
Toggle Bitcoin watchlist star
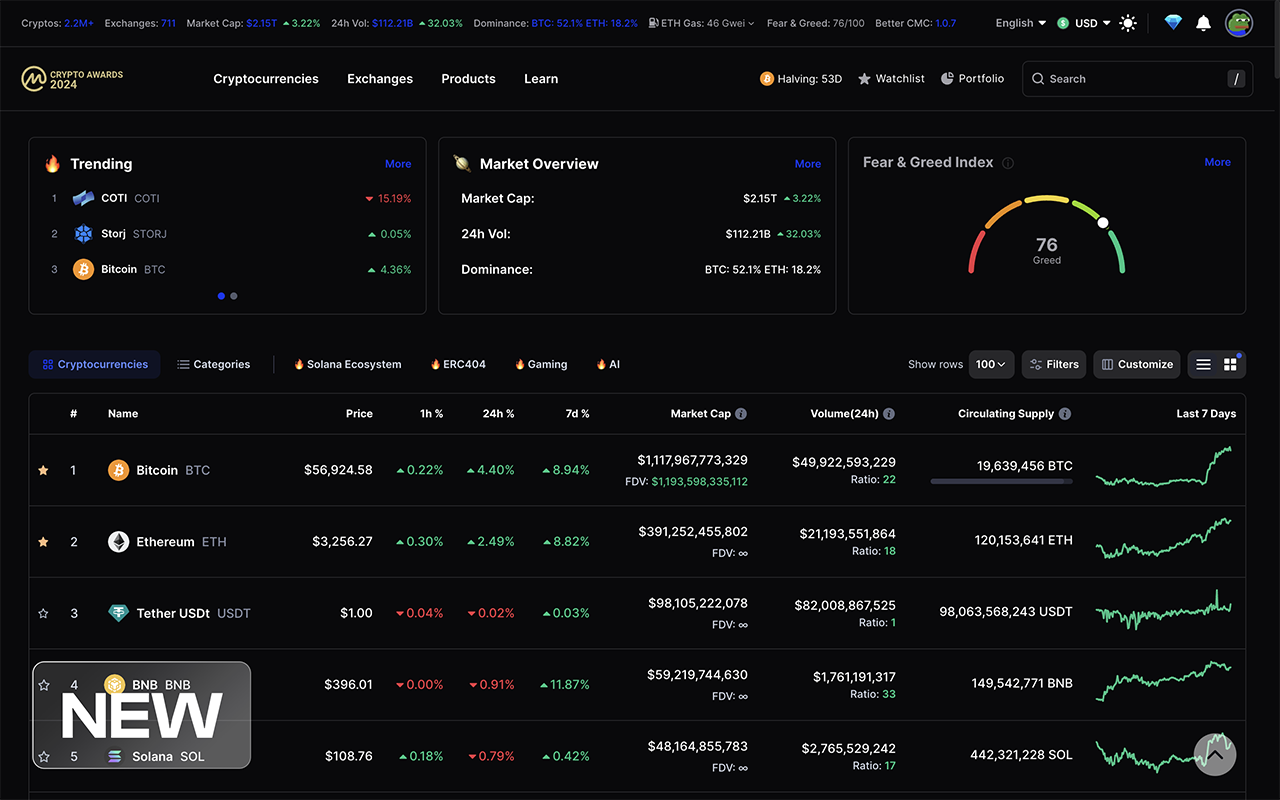pos(43,470)
